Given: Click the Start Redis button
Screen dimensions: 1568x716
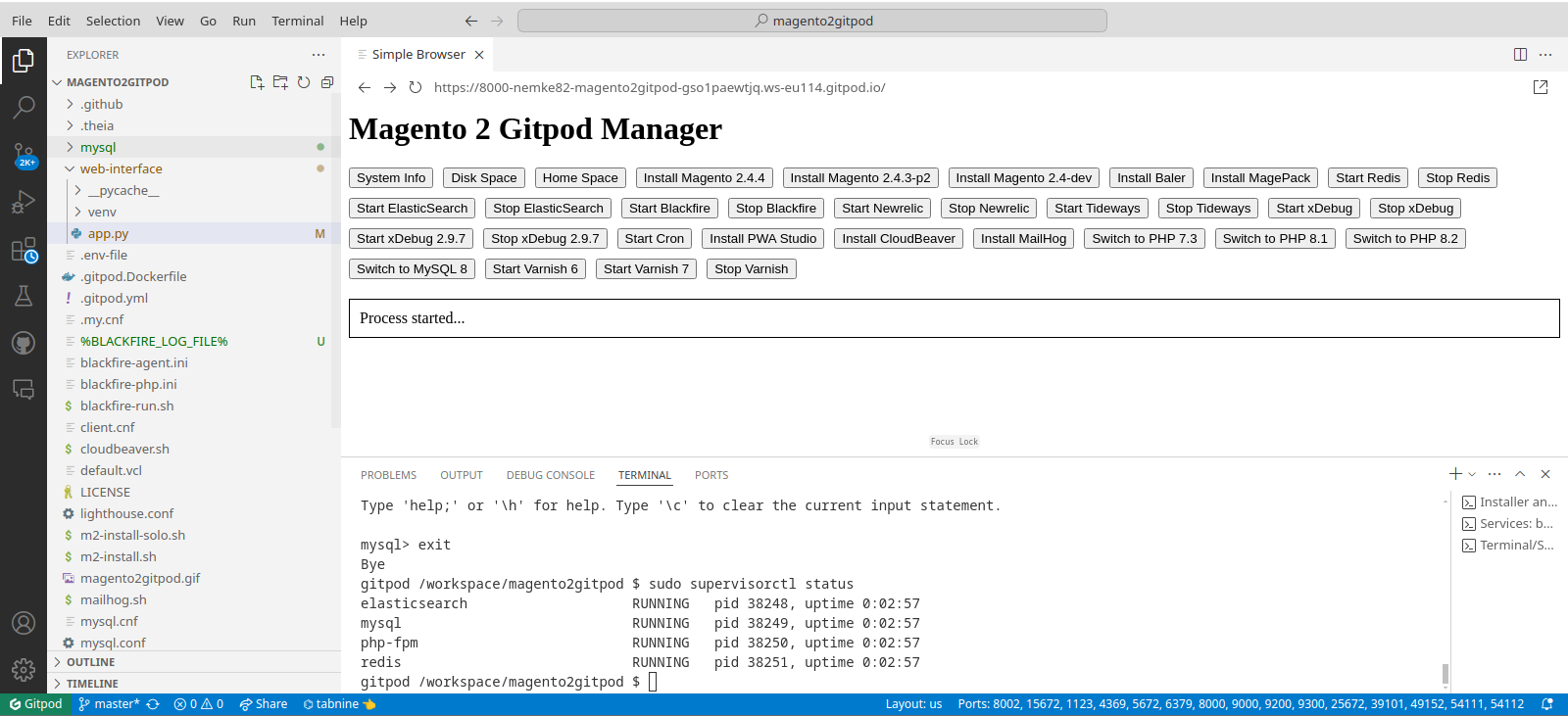Looking at the screenshot, I should pyautogui.click(x=1367, y=178).
